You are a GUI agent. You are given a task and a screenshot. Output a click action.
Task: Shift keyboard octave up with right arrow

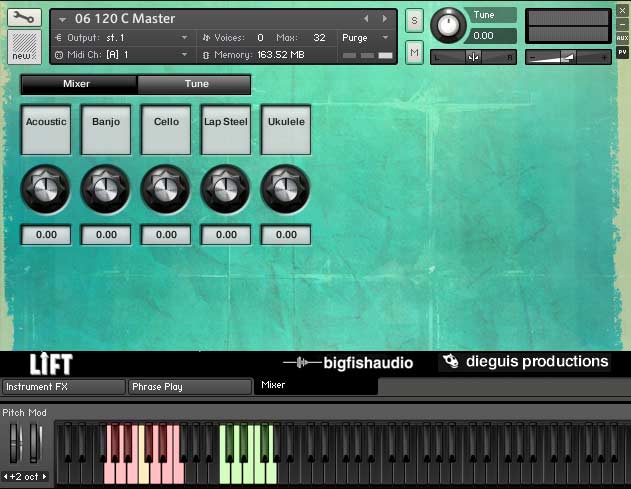tap(44, 477)
